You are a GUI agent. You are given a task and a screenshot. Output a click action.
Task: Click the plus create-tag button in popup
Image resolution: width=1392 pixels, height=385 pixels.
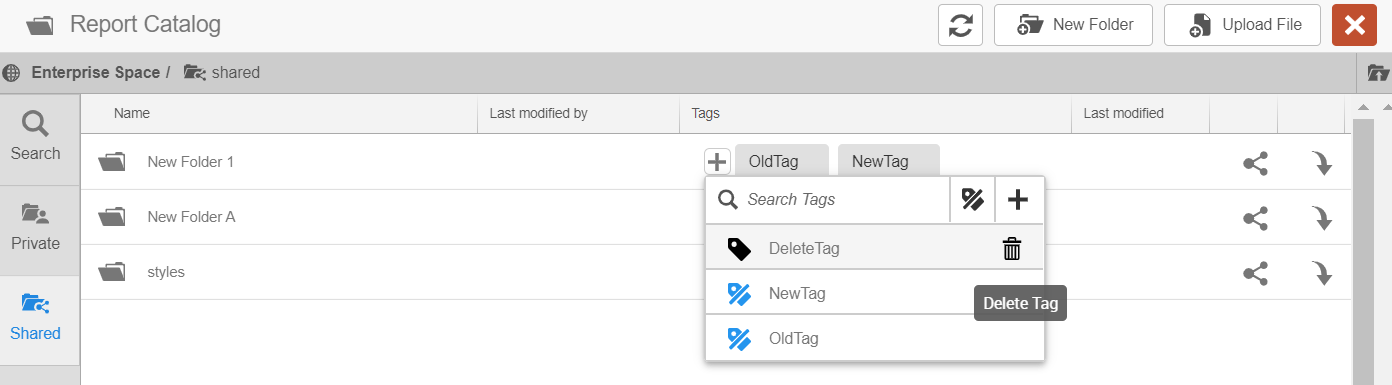tap(1018, 200)
